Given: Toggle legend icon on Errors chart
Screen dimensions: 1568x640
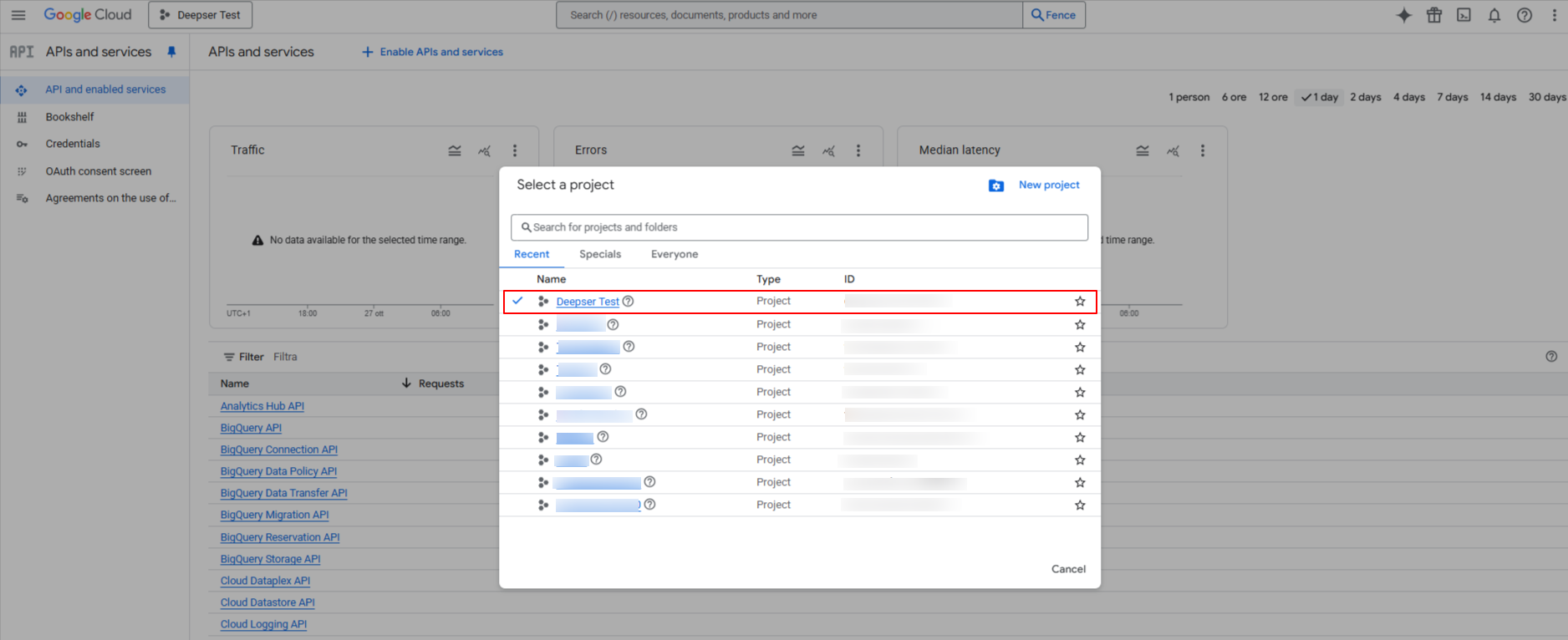Looking at the screenshot, I should [x=798, y=150].
